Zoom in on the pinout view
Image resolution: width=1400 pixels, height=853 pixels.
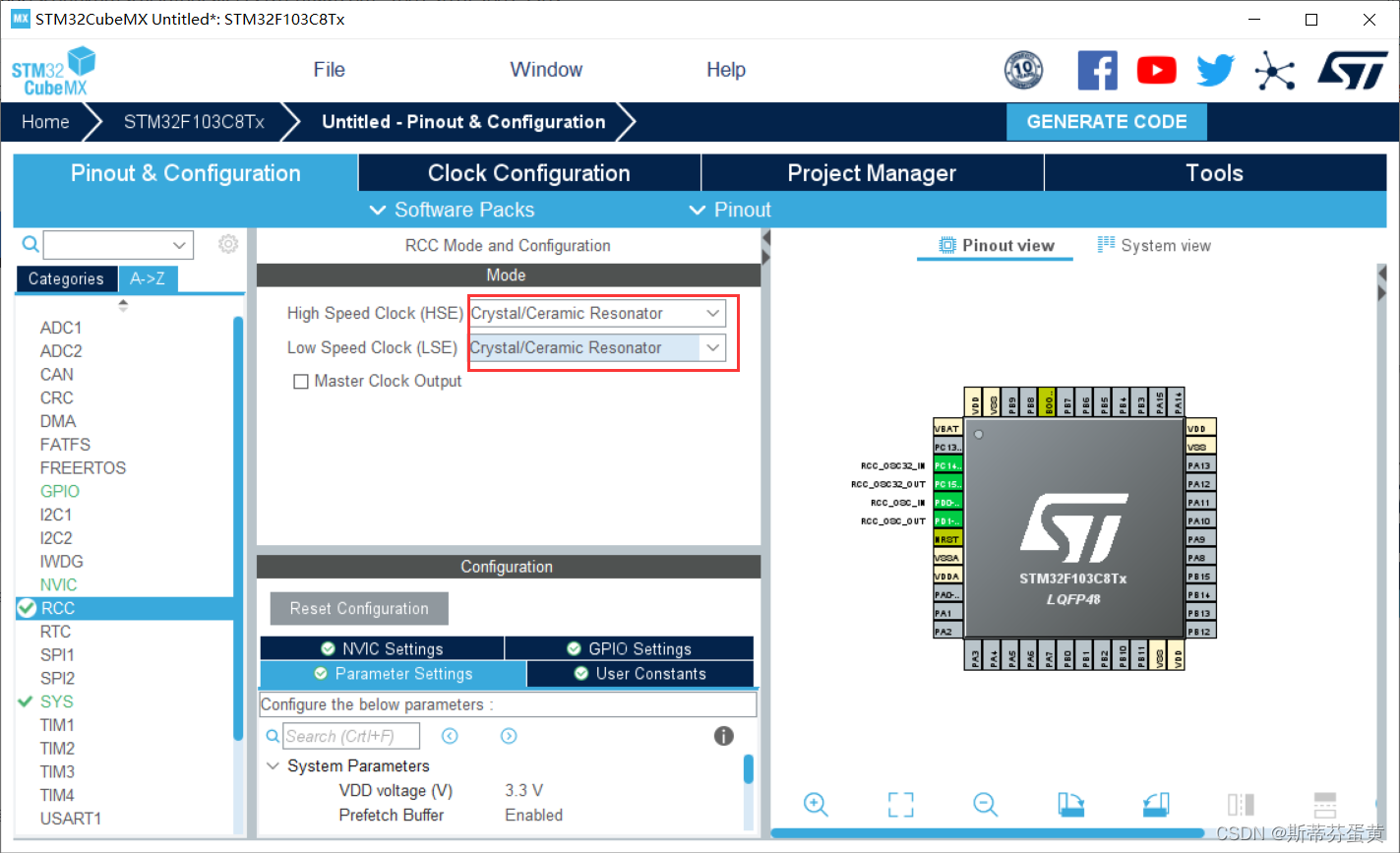coord(816,804)
